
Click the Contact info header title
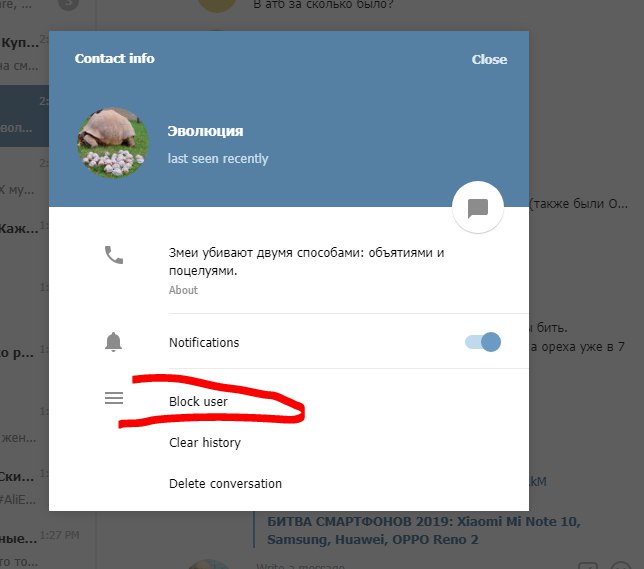pyautogui.click(x=115, y=58)
